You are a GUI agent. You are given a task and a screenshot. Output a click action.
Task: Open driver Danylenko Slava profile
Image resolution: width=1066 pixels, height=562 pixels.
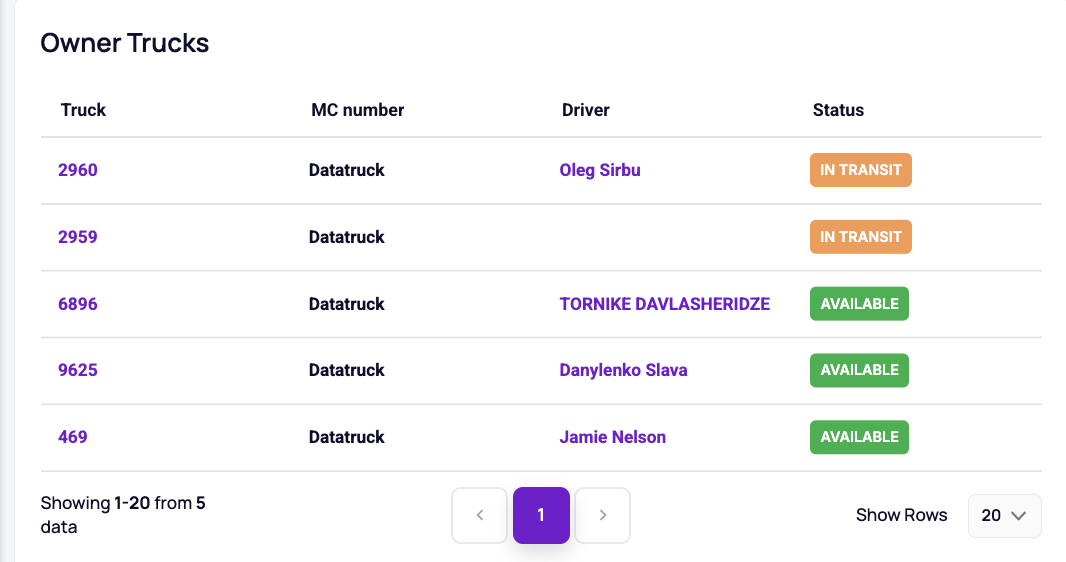(623, 370)
